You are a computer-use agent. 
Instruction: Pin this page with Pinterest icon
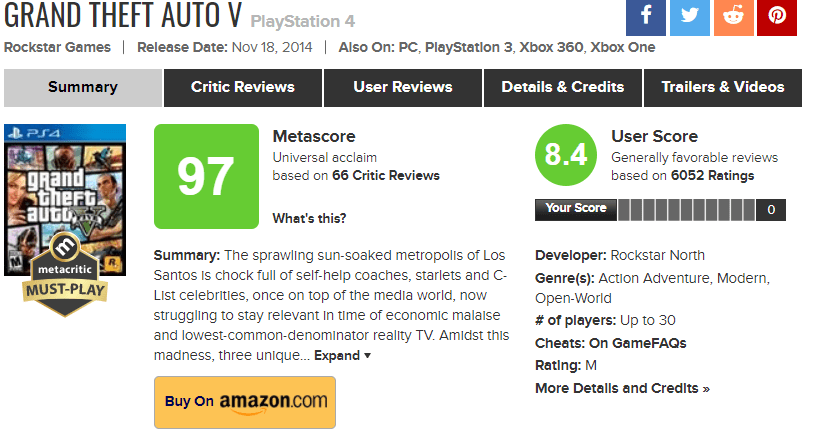775,16
